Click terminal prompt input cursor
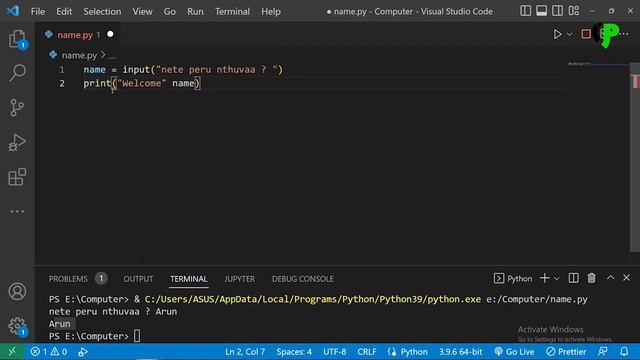The width and height of the screenshot is (640, 360). [x=137, y=336]
